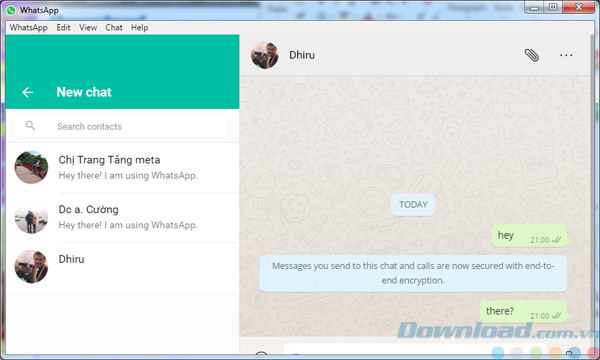Click Dc a. Cường's profile picture
Image resolution: width=600 pixels, height=360 pixels.
tap(31, 217)
